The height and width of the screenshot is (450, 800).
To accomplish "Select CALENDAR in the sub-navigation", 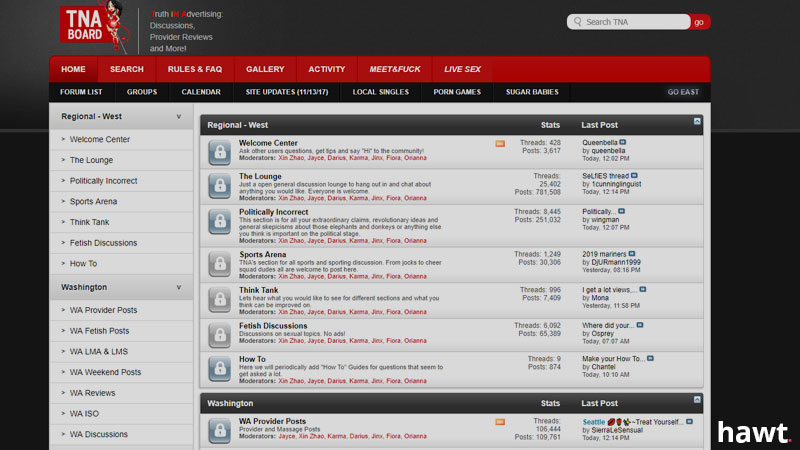I will pos(201,92).
